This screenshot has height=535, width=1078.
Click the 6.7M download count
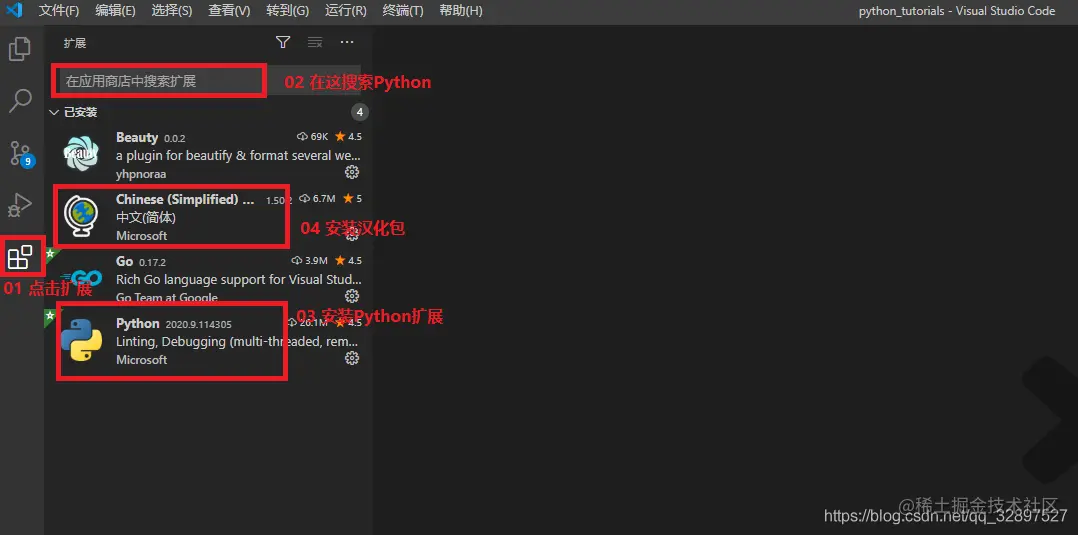pyautogui.click(x=318, y=199)
